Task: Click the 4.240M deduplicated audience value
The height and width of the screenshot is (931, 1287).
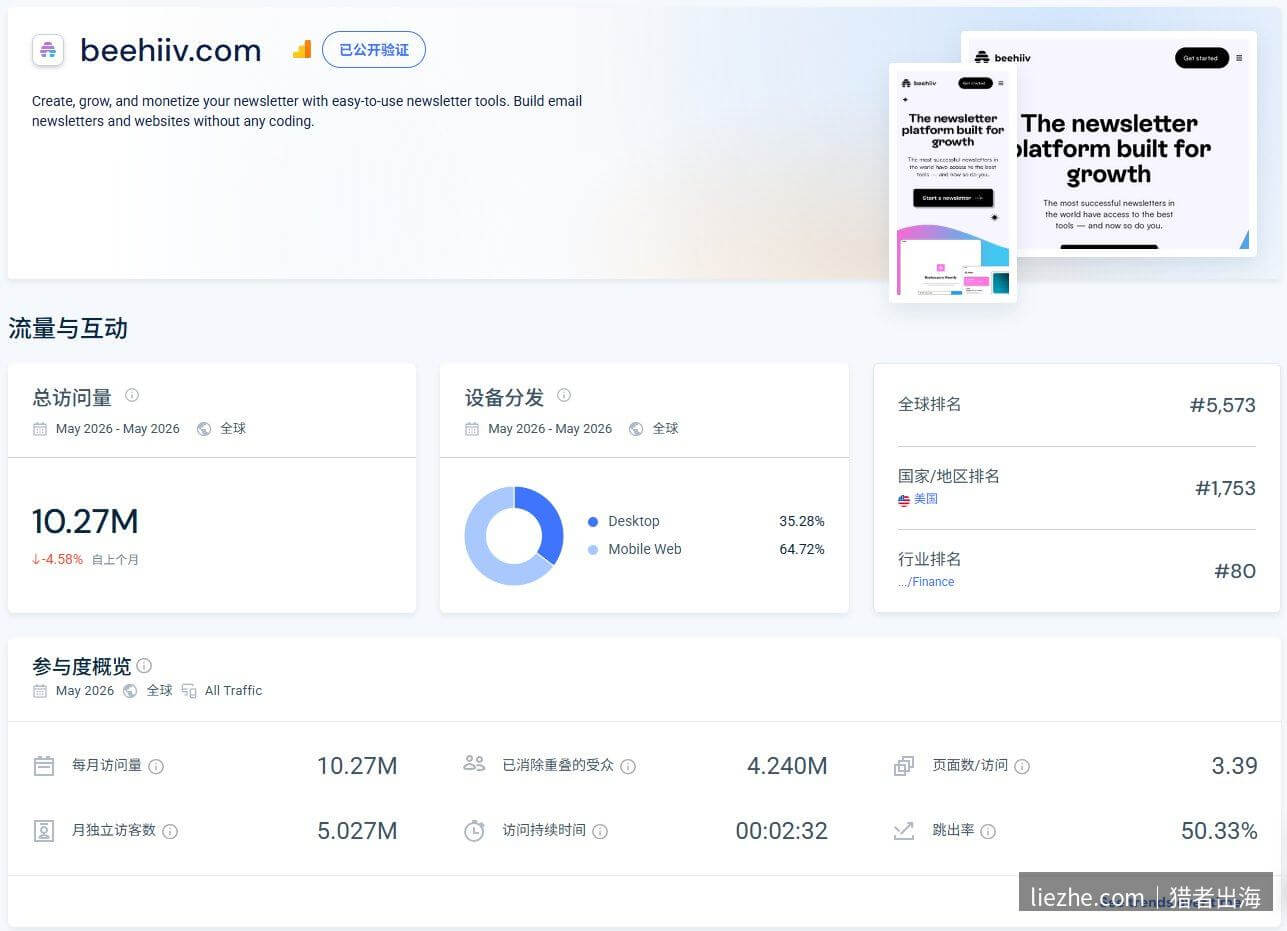Action: pyautogui.click(x=787, y=766)
